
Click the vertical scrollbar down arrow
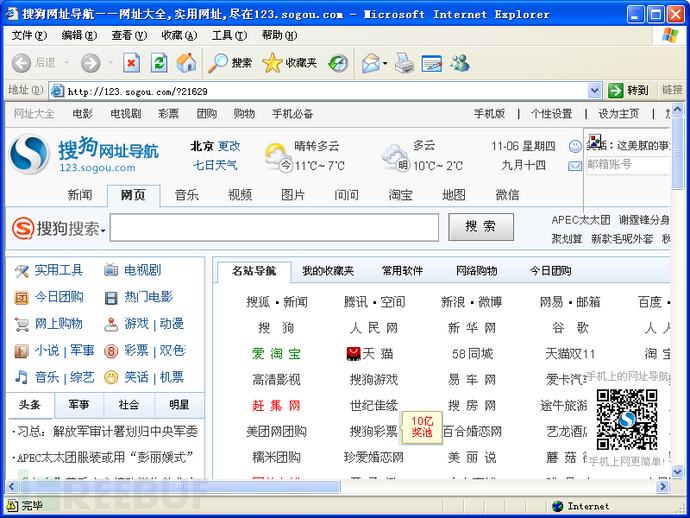(x=677, y=471)
